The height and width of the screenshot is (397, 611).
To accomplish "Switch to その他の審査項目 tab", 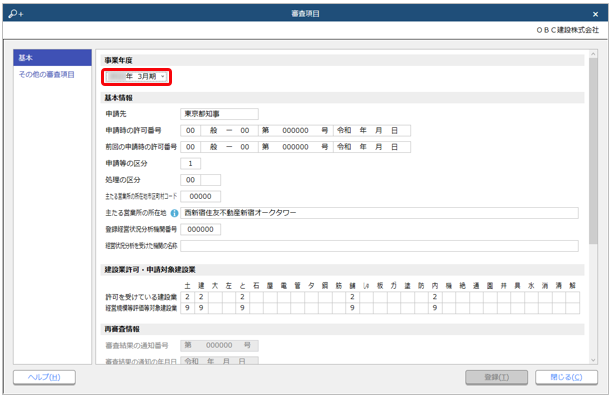I will [x=47, y=74].
